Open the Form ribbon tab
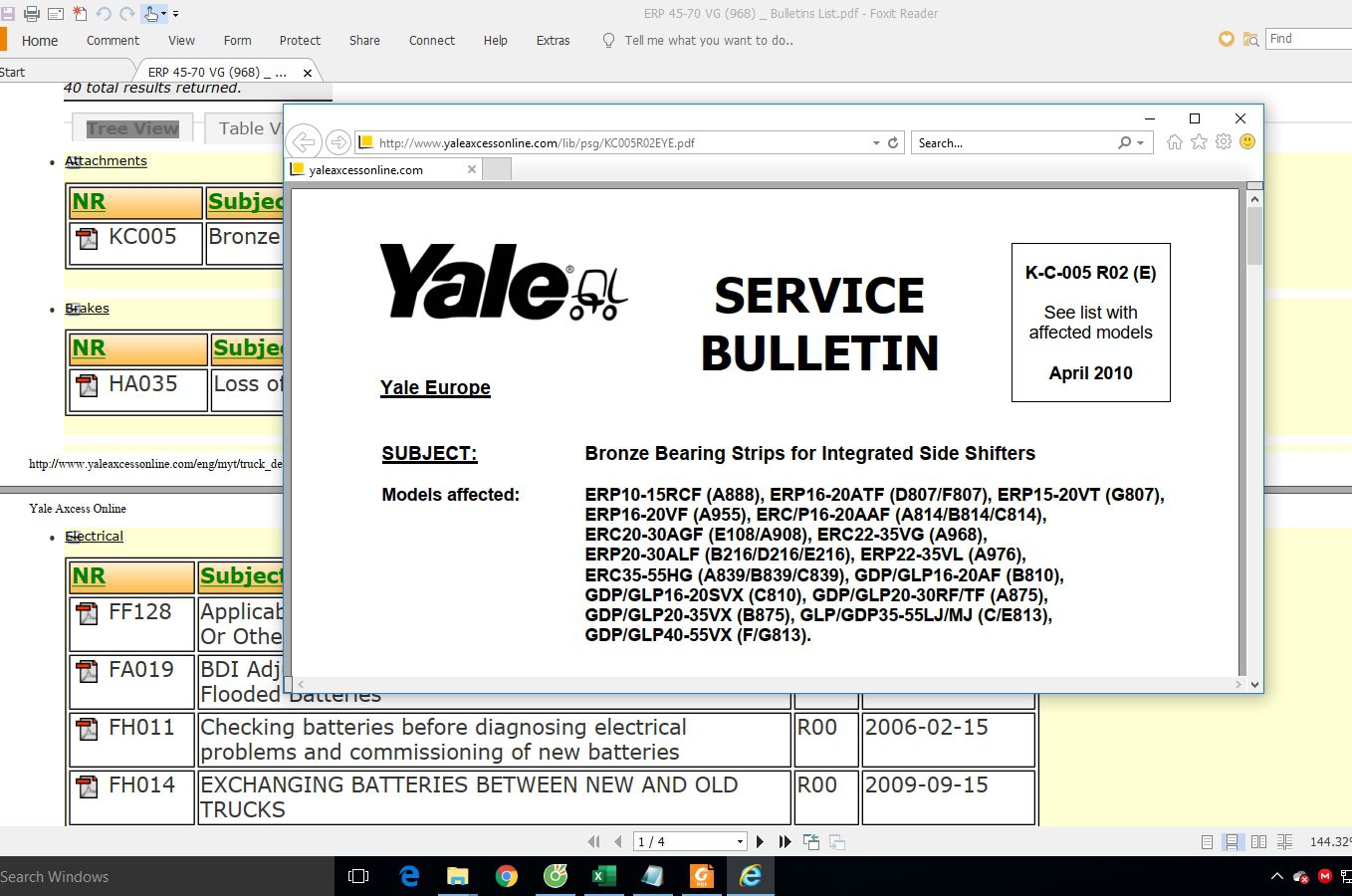Image resolution: width=1352 pixels, height=896 pixels. (237, 41)
